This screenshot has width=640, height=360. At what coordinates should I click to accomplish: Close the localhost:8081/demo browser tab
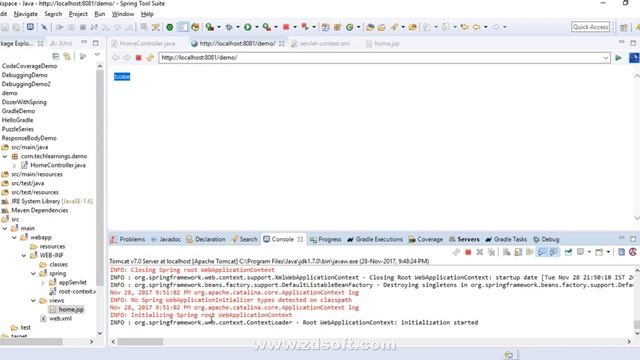[282, 44]
